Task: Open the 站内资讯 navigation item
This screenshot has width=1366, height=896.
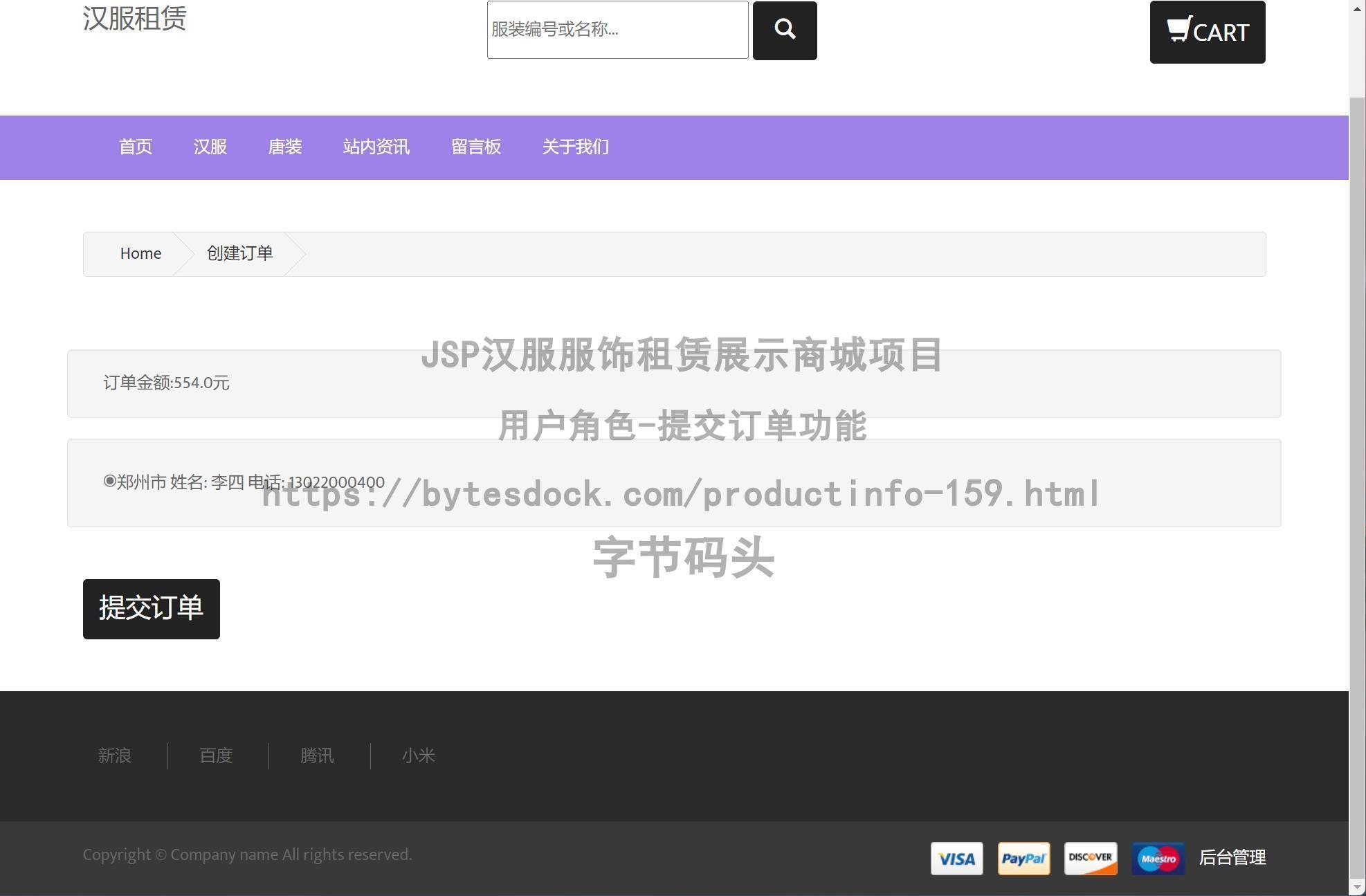Action: click(x=376, y=147)
